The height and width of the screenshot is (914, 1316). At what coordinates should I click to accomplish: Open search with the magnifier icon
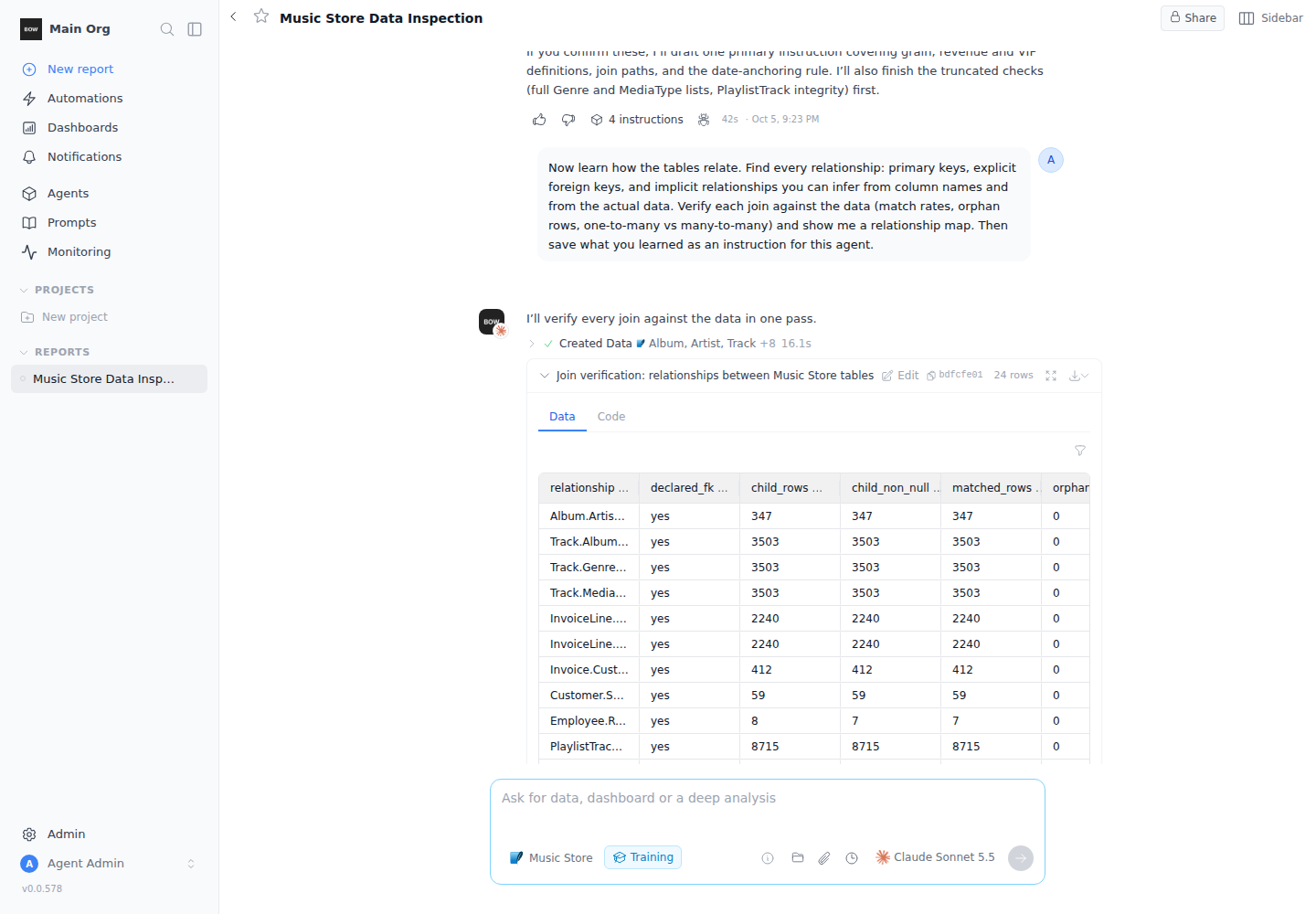pos(167,29)
